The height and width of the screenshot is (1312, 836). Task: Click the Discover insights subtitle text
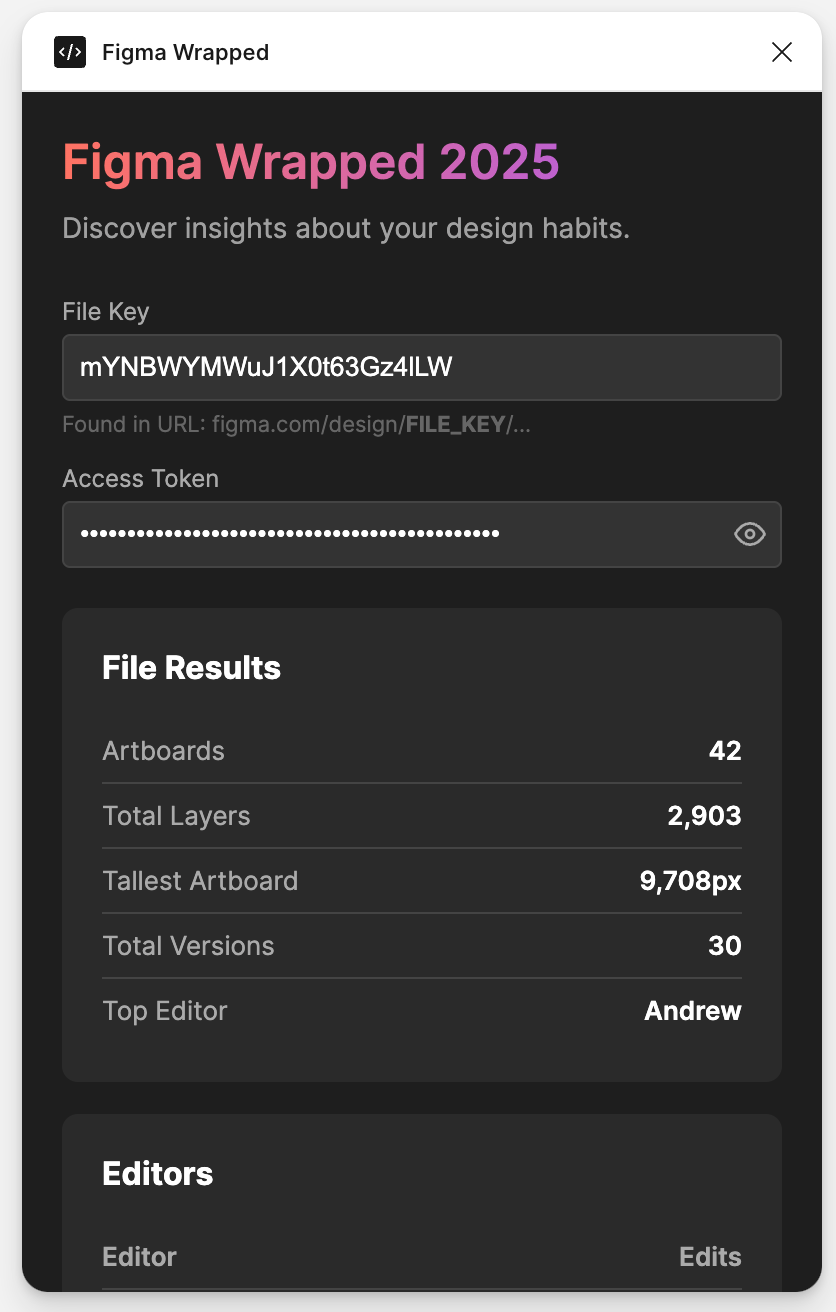[x=346, y=228]
